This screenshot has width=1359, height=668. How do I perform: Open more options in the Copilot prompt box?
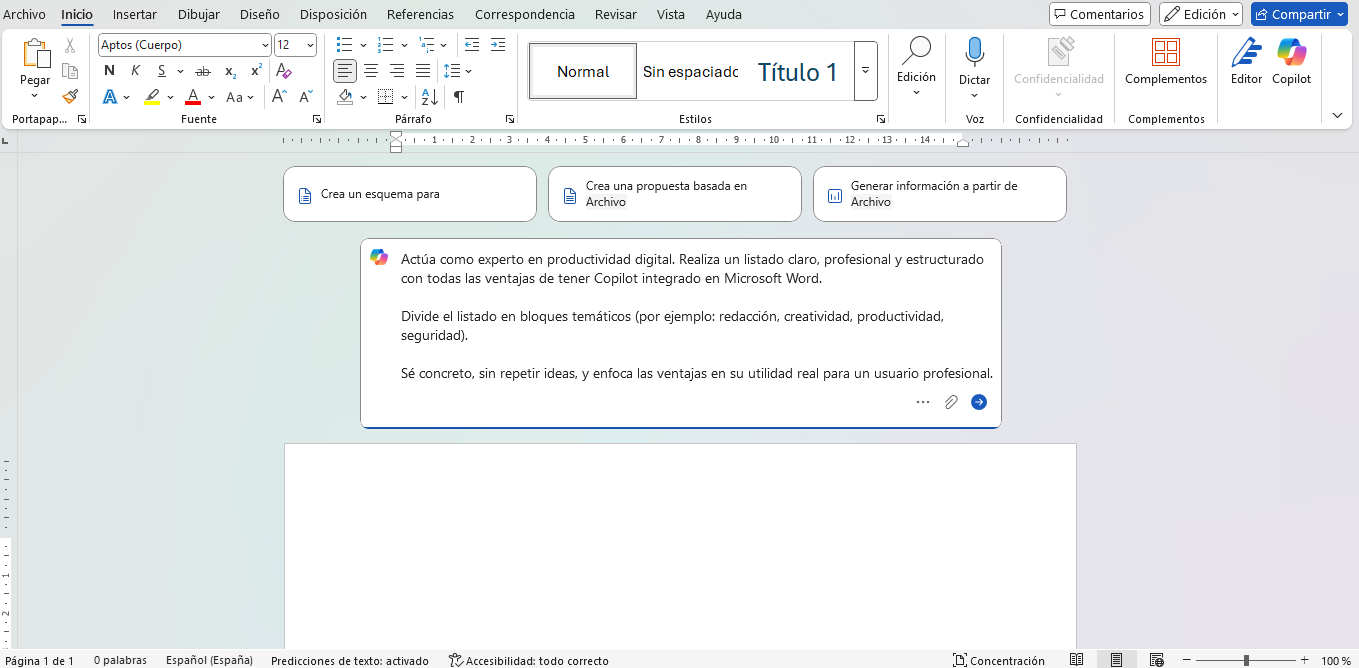(923, 402)
